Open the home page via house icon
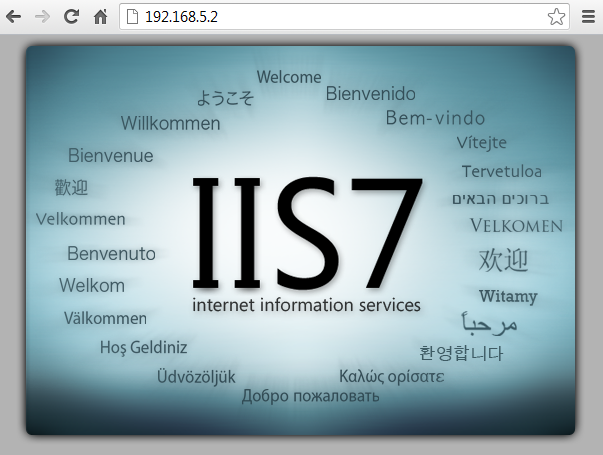The height and width of the screenshot is (455, 603). tap(100, 17)
